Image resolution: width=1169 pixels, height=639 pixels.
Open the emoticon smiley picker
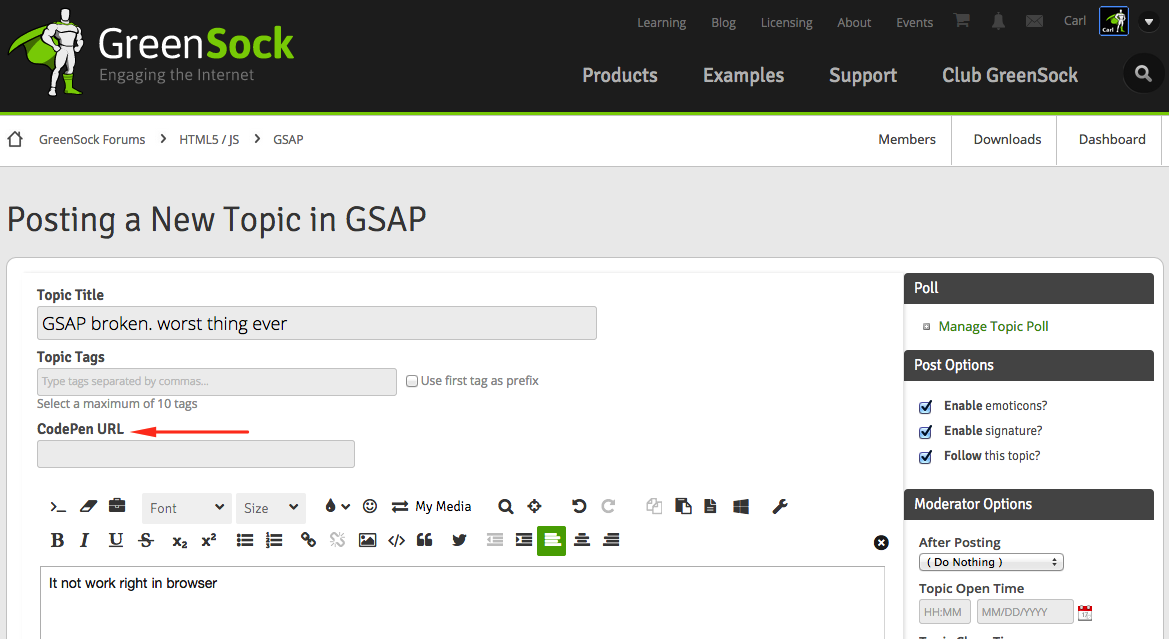click(370, 506)
